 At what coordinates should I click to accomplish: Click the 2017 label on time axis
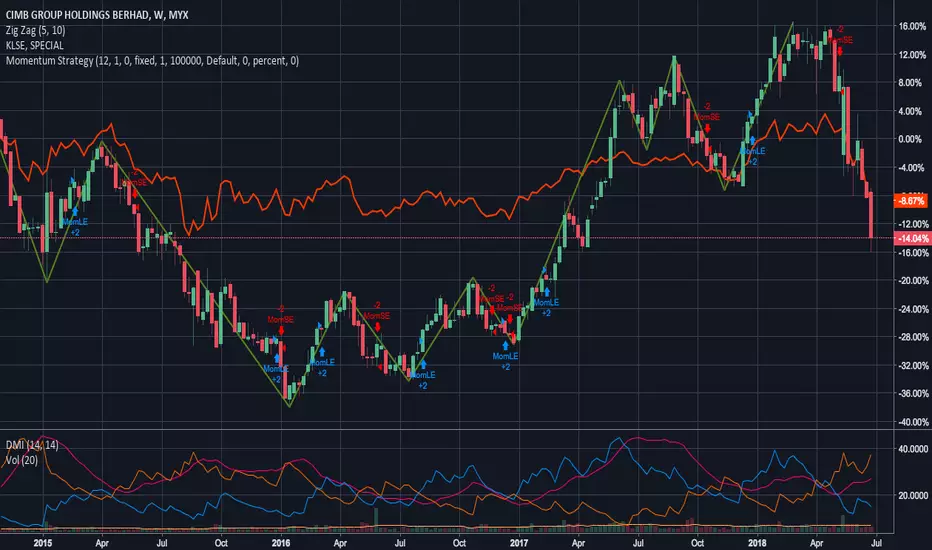pyautogui.click(x=519, y=543)
